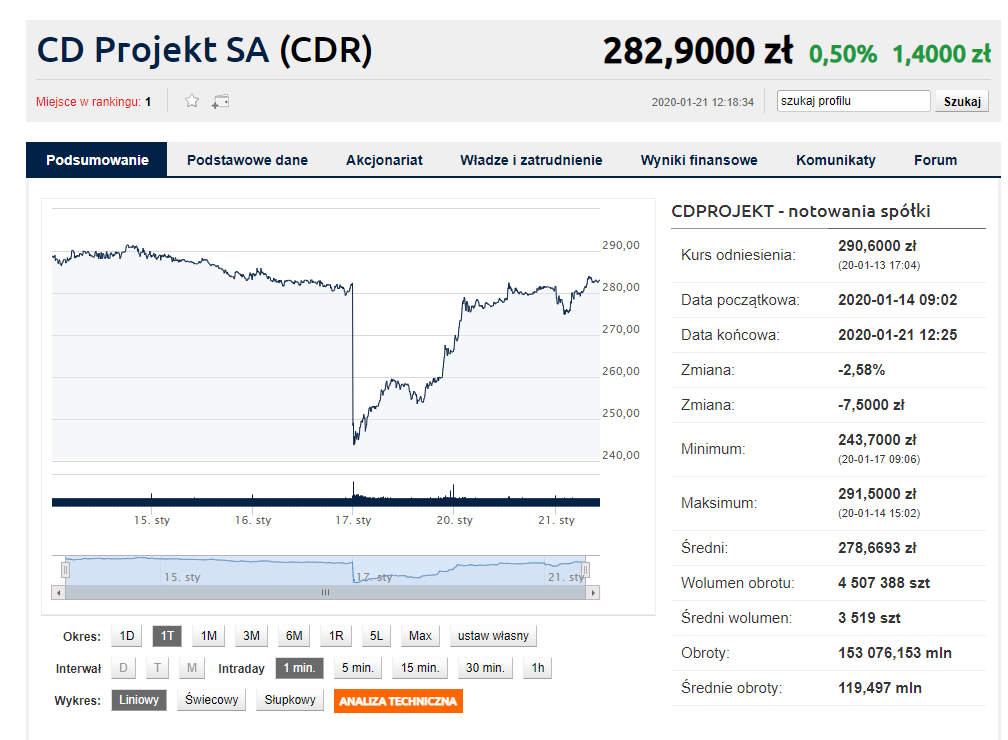Screen dimensions: 1008x740
Task: Click right range handle of navigator
Action: (585, 570)
